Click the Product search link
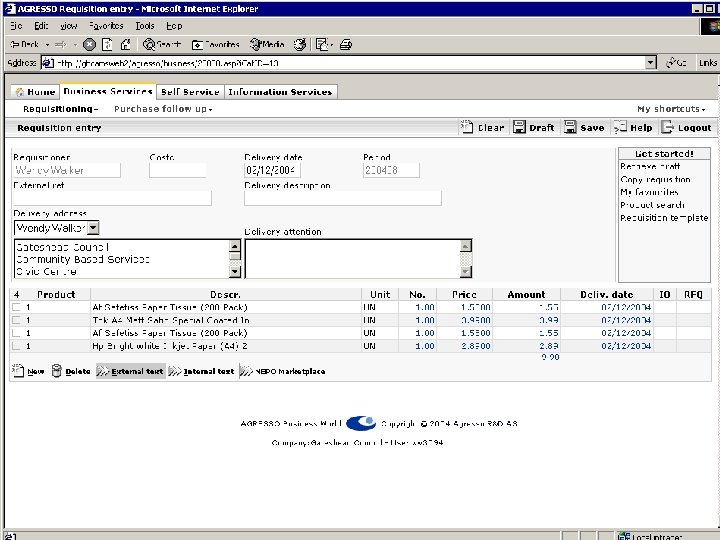The height and width of the screenshot is (540, 720). pos(652,205)
